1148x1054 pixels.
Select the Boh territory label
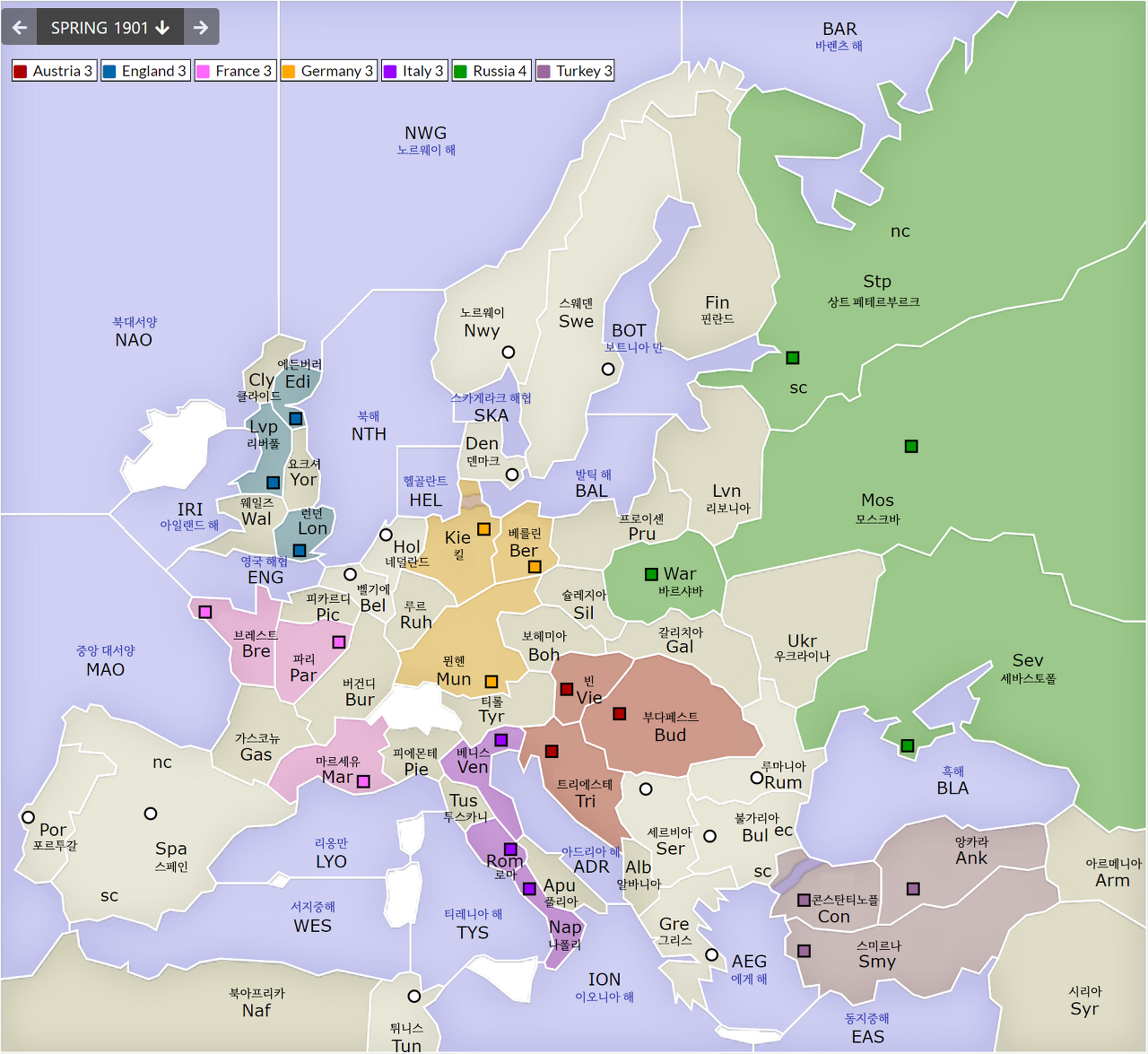544,655
